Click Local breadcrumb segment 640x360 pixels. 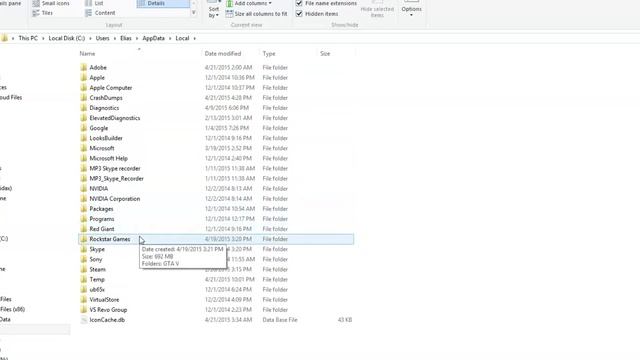pos(182,38)
